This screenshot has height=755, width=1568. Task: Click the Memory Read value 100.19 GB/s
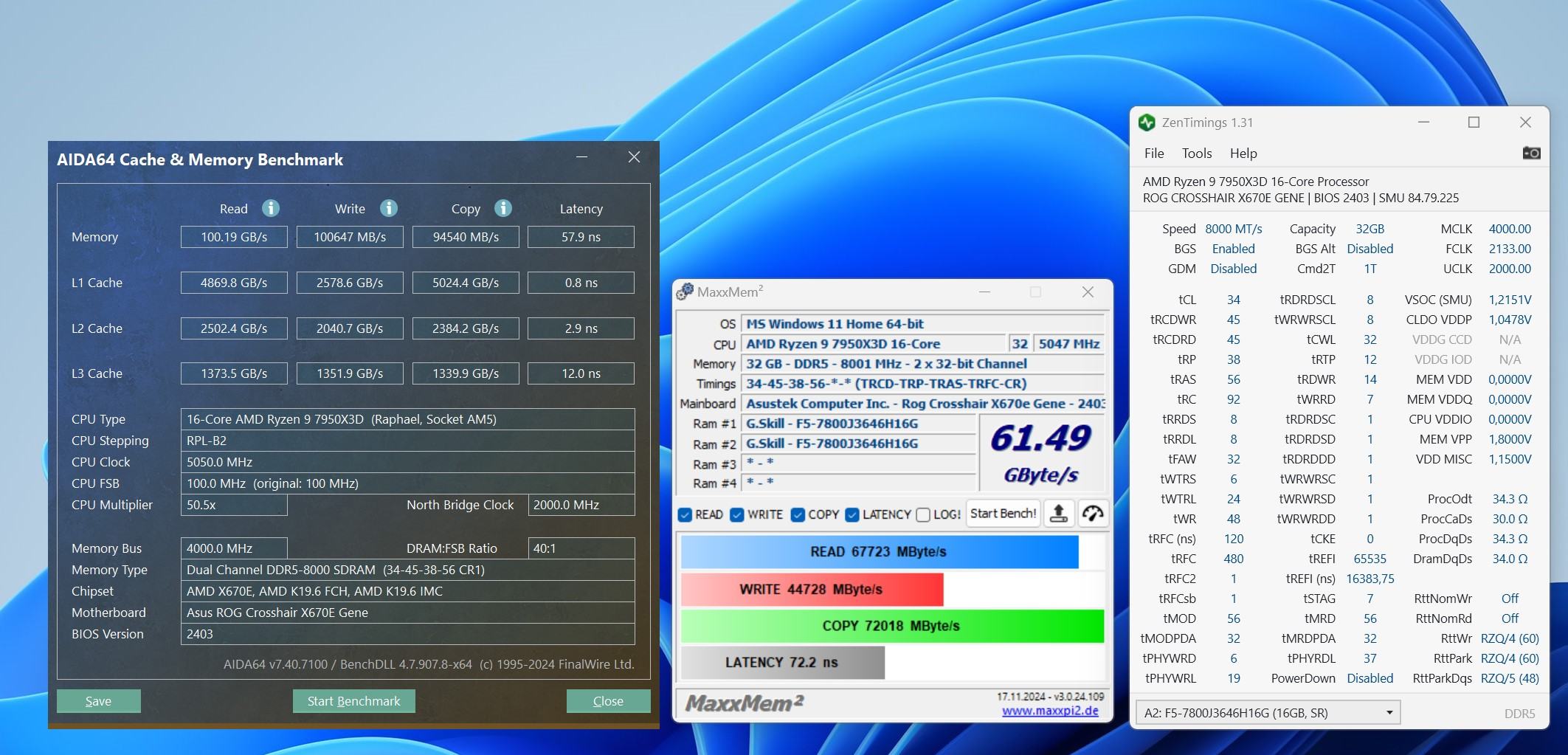pyautogui.click(x=234, y=237)
